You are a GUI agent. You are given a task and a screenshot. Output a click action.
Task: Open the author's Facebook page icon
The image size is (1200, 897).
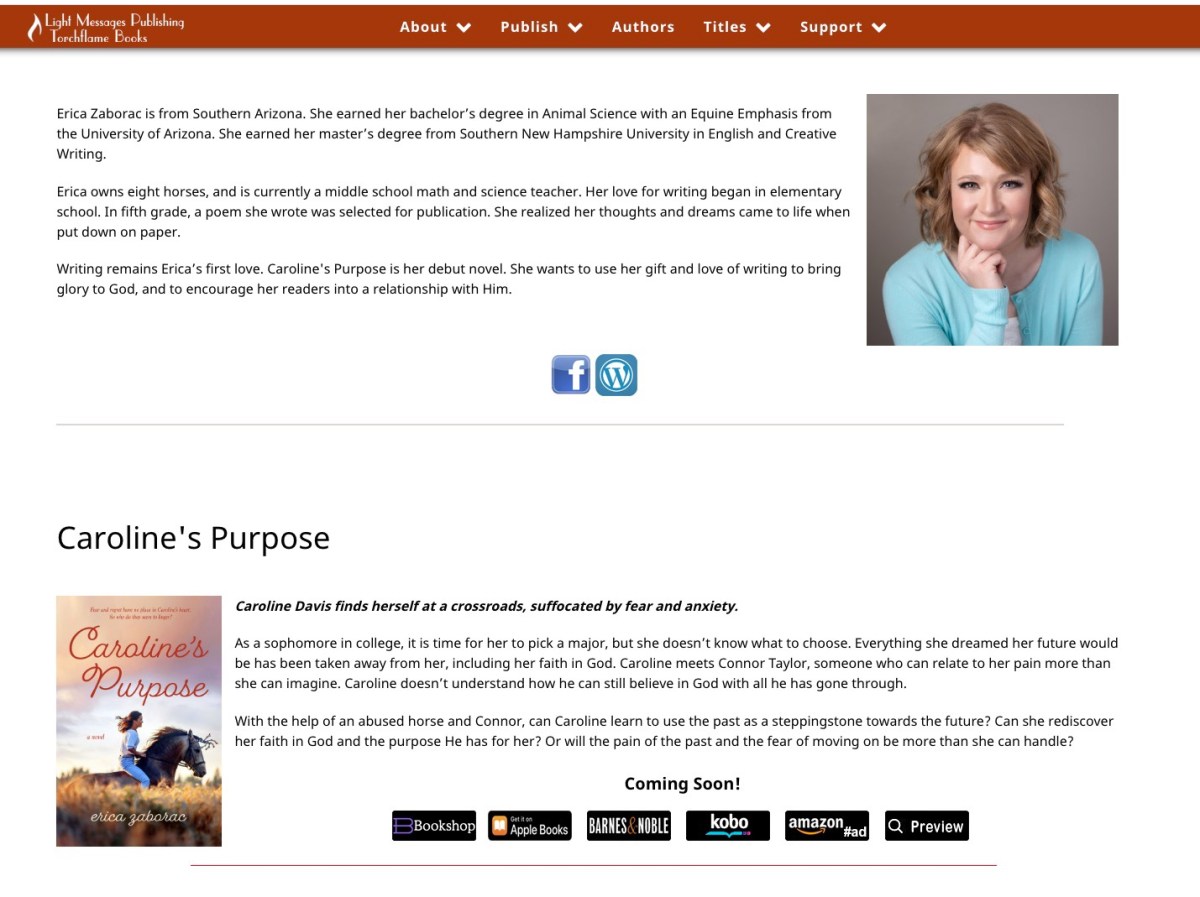tap(571, 375)
